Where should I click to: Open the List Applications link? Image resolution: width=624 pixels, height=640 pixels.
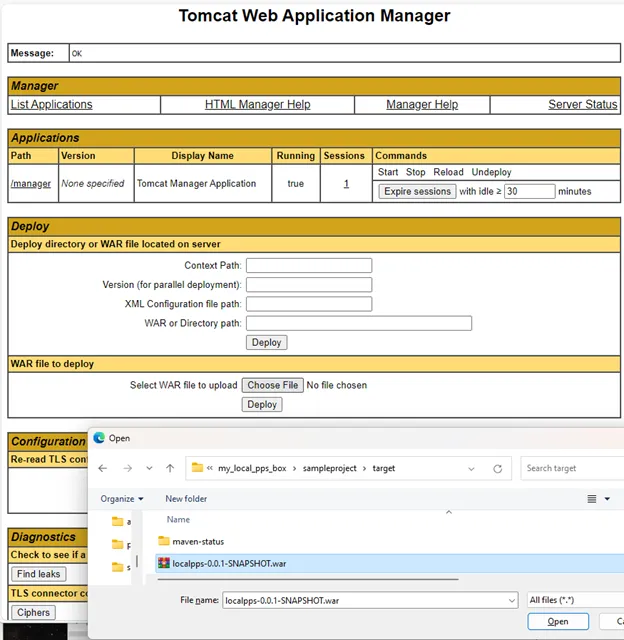[51, 105]
